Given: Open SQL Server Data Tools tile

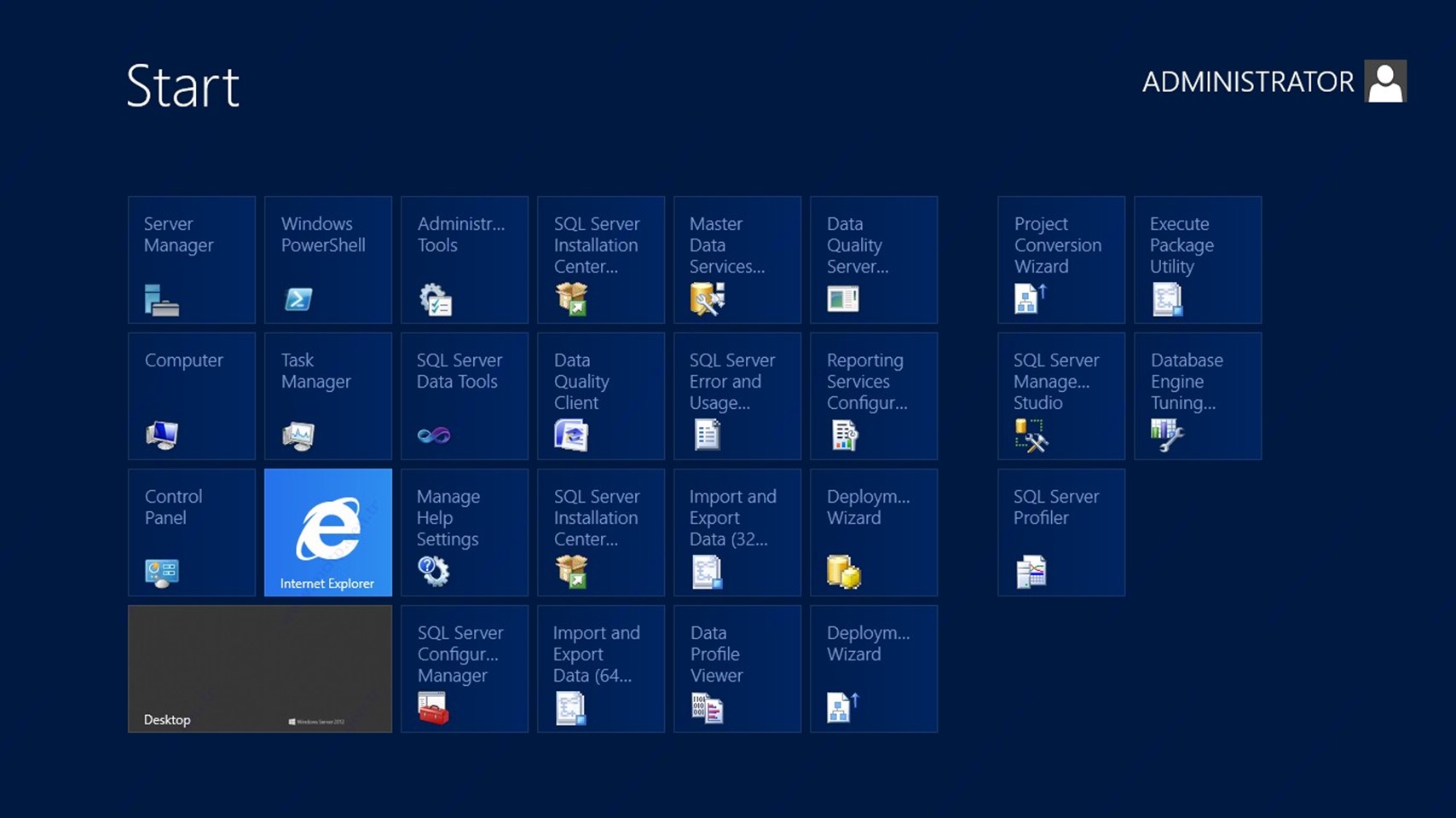Looking at the screenshot, I should [465, 396].
